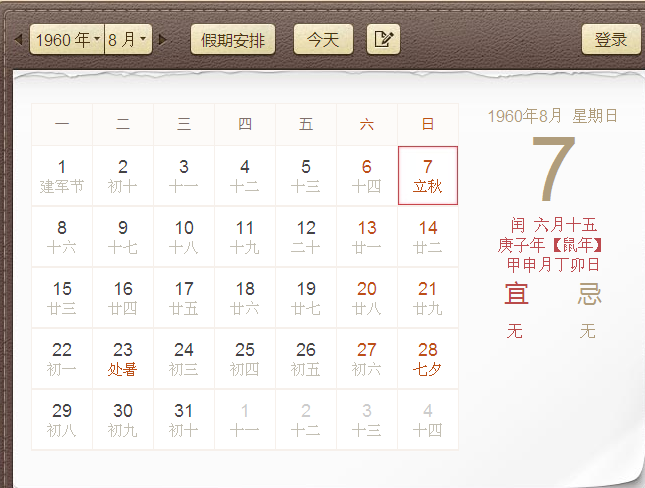
Task: Click greyed-out September 1 cell
Action: click(245, 420)
